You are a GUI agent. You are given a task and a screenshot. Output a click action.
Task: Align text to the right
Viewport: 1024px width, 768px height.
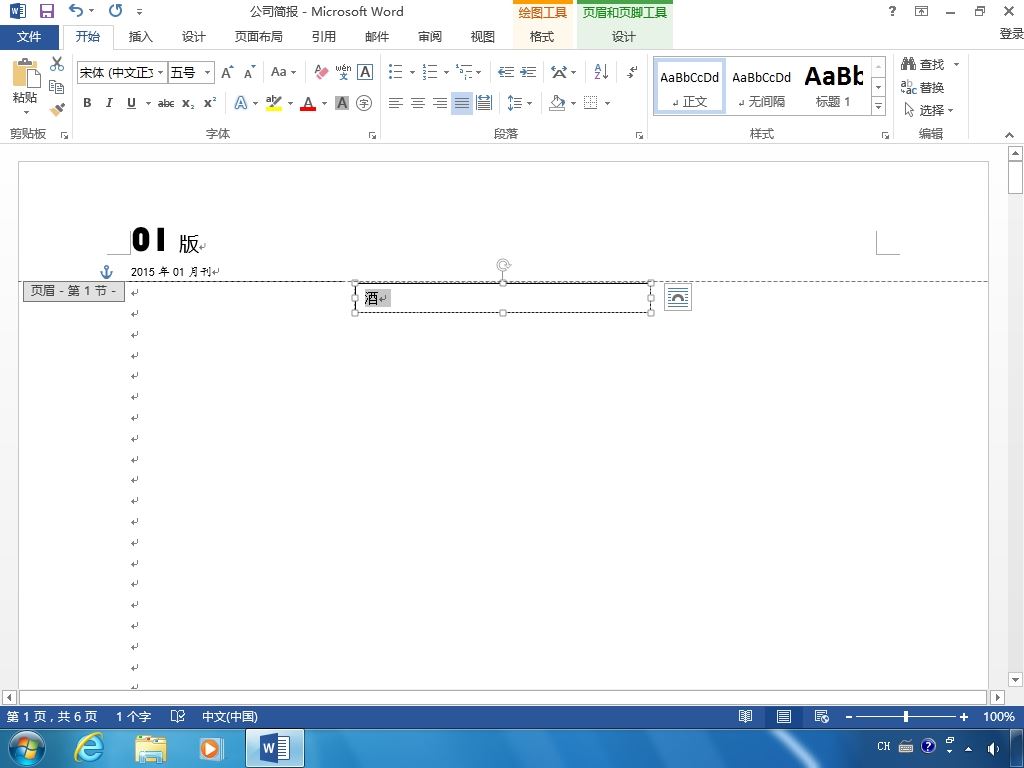(x=440, y=103)
